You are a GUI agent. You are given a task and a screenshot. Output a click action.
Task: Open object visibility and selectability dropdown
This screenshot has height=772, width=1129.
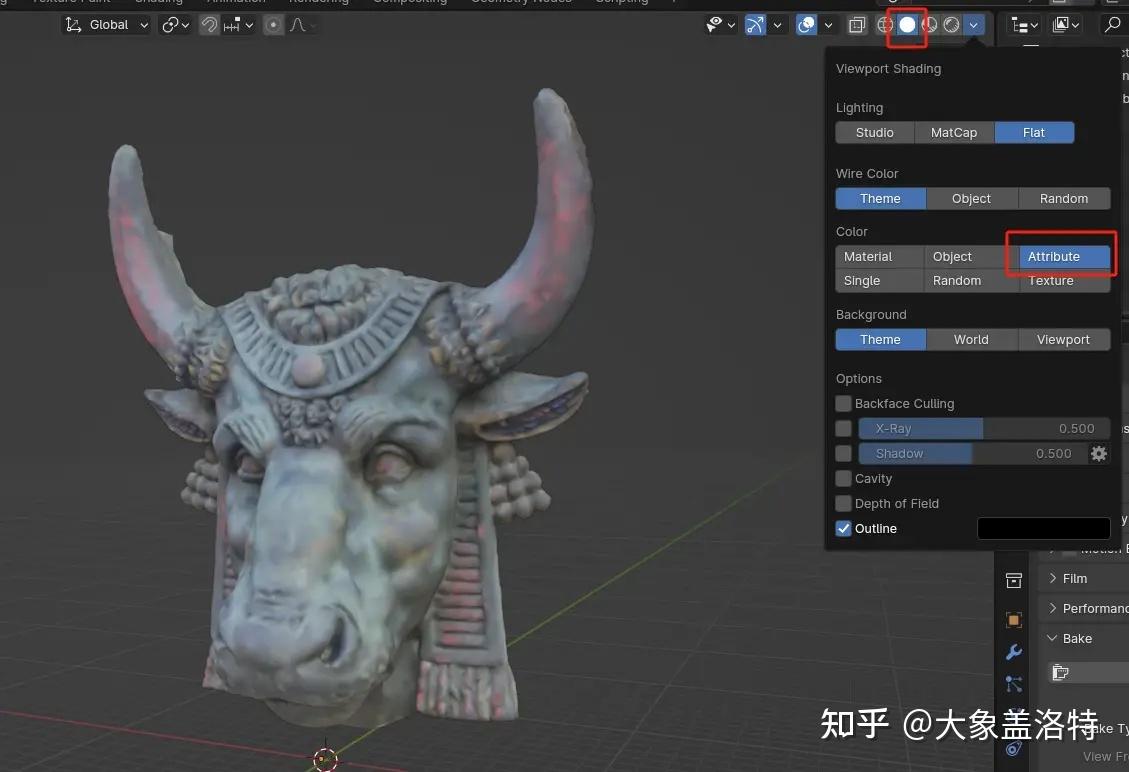click(x=720, y=25)
